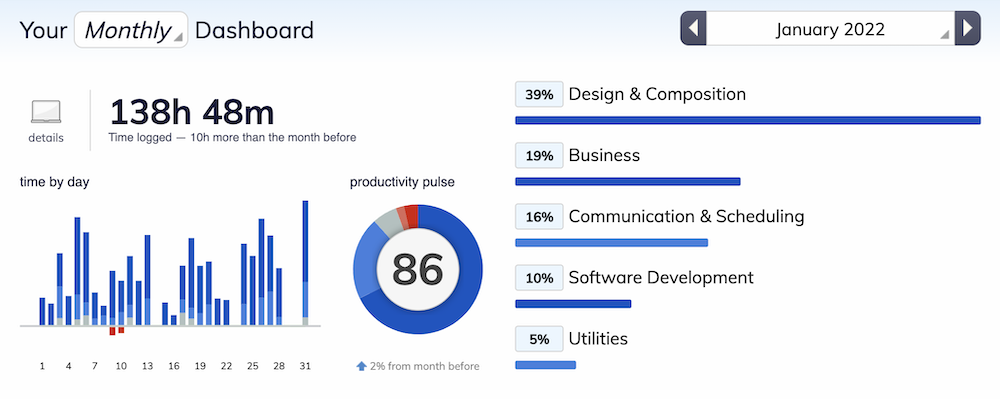The height and width of the screenshot is (399, 1000).
Task: Go to previous month with left arrow
Action: pos(693,29)
